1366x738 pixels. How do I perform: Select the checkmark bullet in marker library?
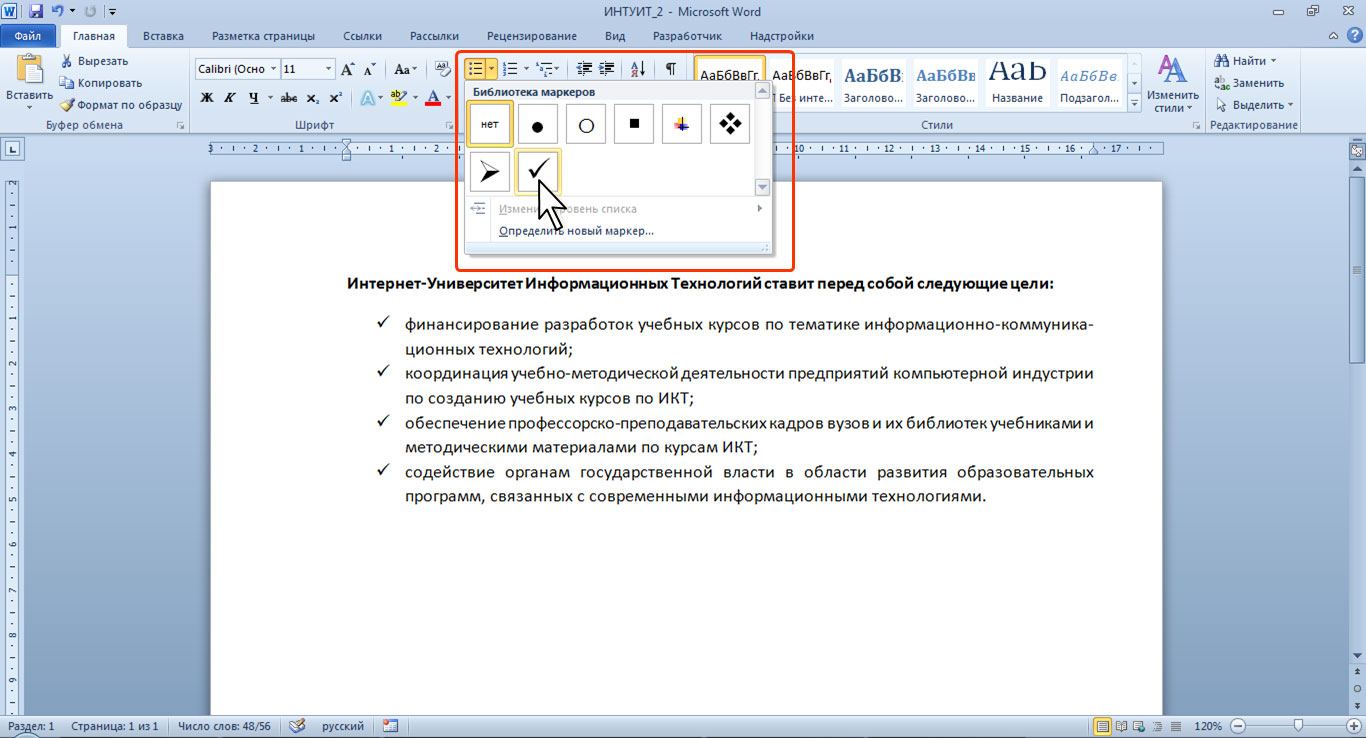pyautogui.click(x=538, y=171)
